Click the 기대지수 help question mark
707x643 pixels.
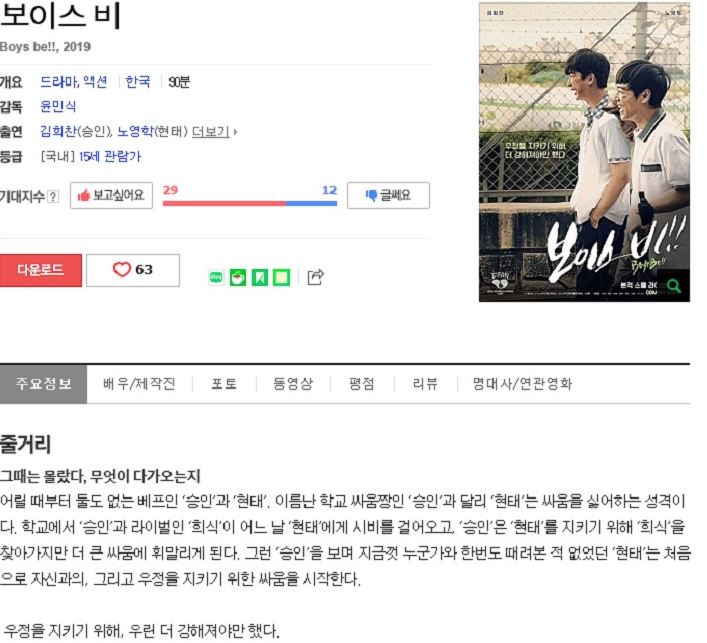[53, 197]
